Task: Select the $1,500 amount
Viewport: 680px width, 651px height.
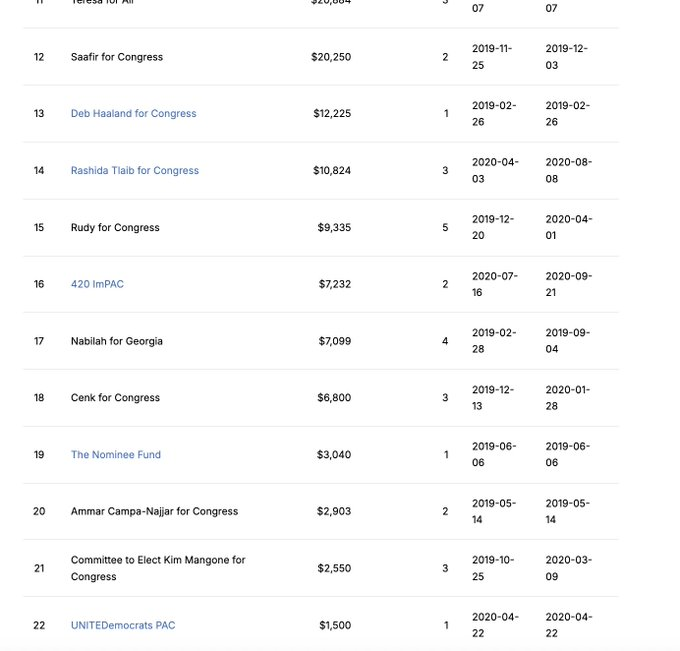Action: (x=335, y=625)
